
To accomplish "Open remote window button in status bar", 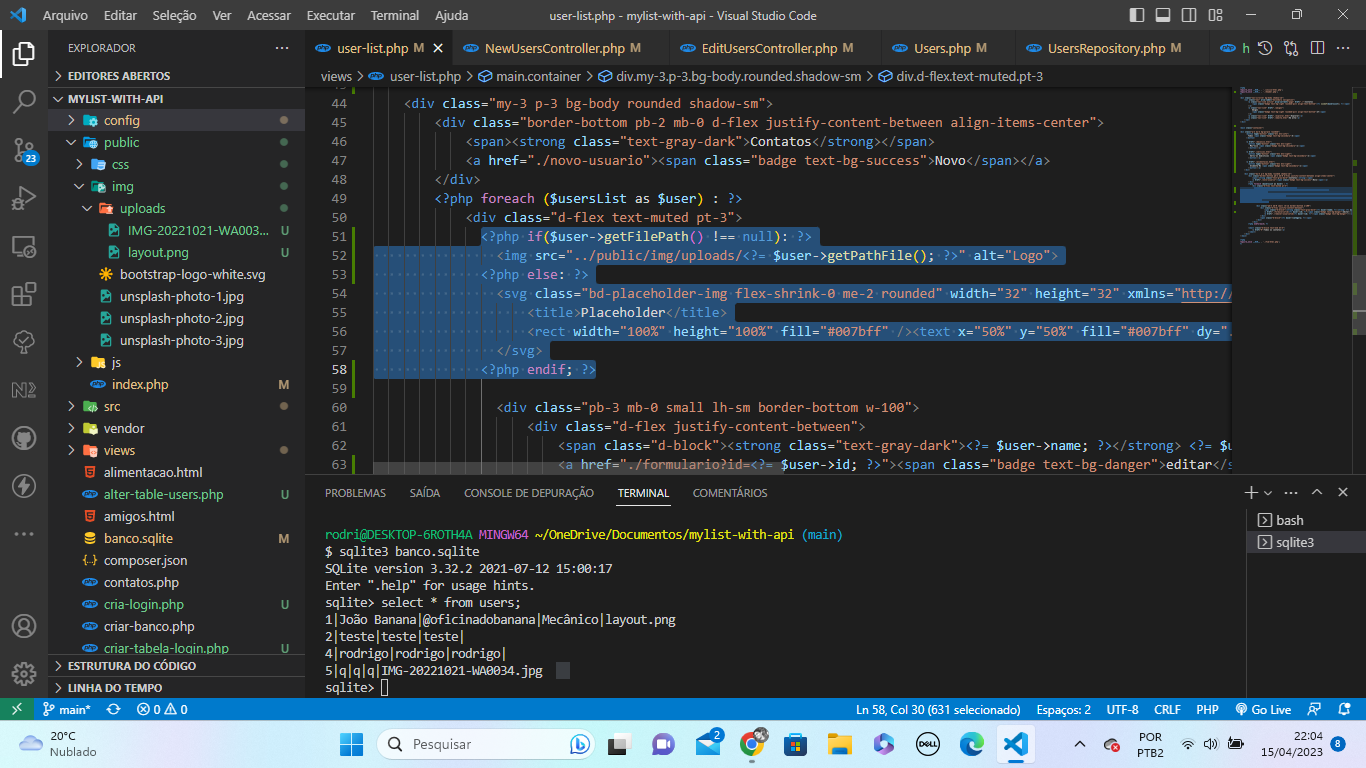I will [16, 709].
